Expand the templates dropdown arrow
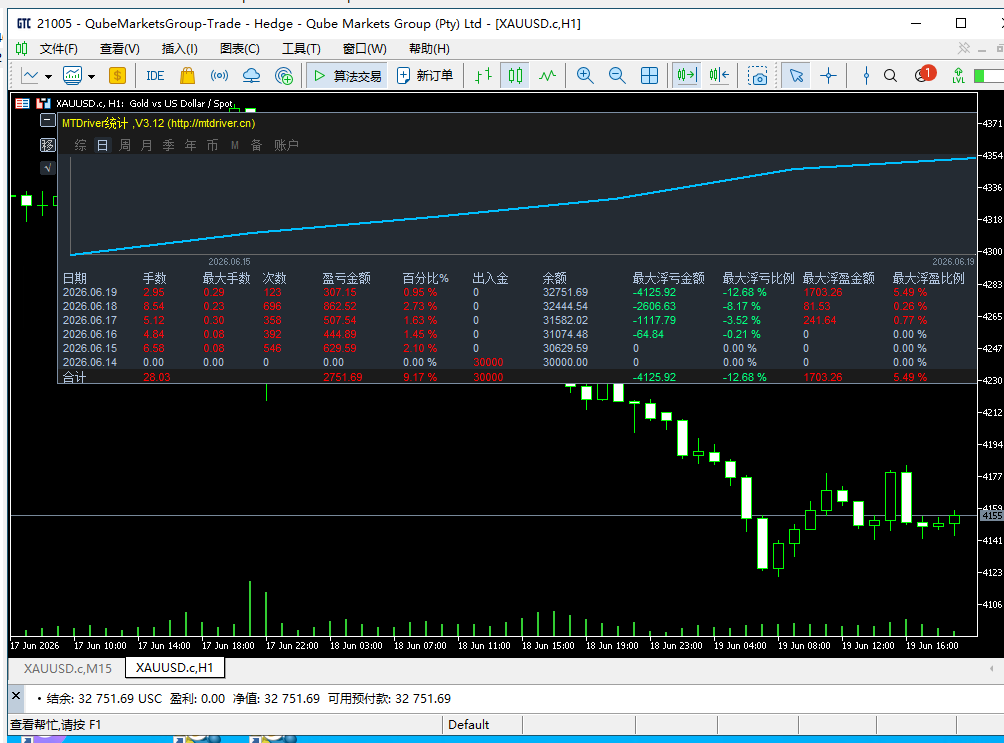 pos(92,76)
